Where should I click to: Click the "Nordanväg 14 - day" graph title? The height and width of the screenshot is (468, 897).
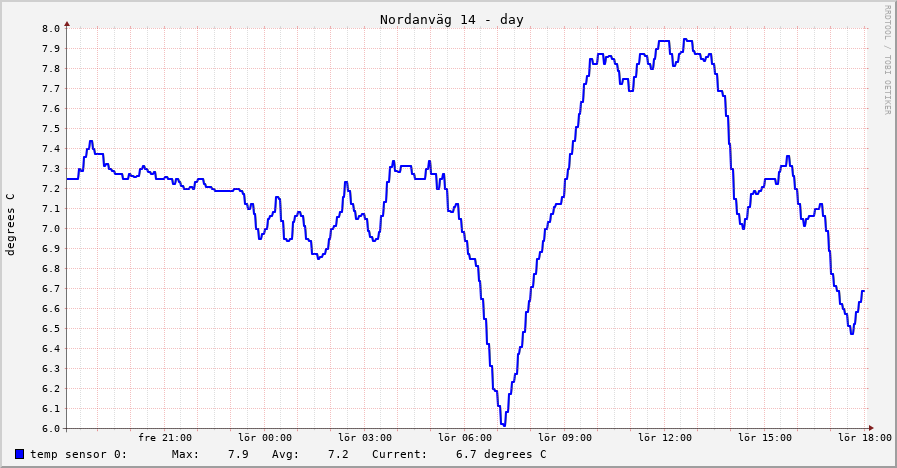pyautogui.click(x=451, y=20)
